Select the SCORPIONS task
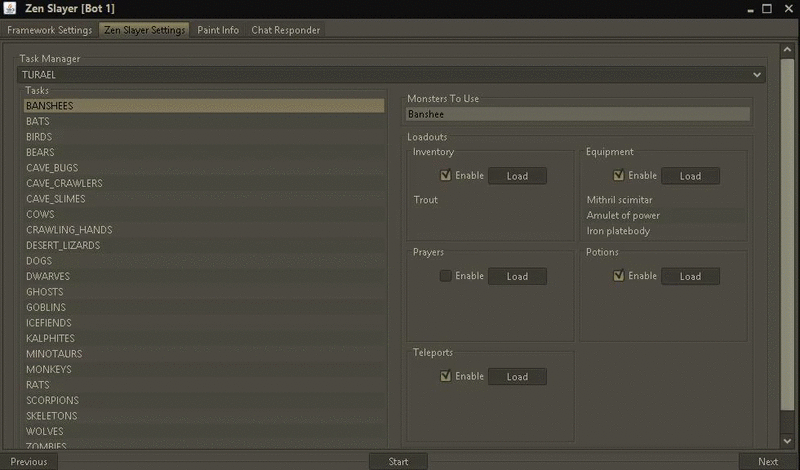 click(204, 400)
